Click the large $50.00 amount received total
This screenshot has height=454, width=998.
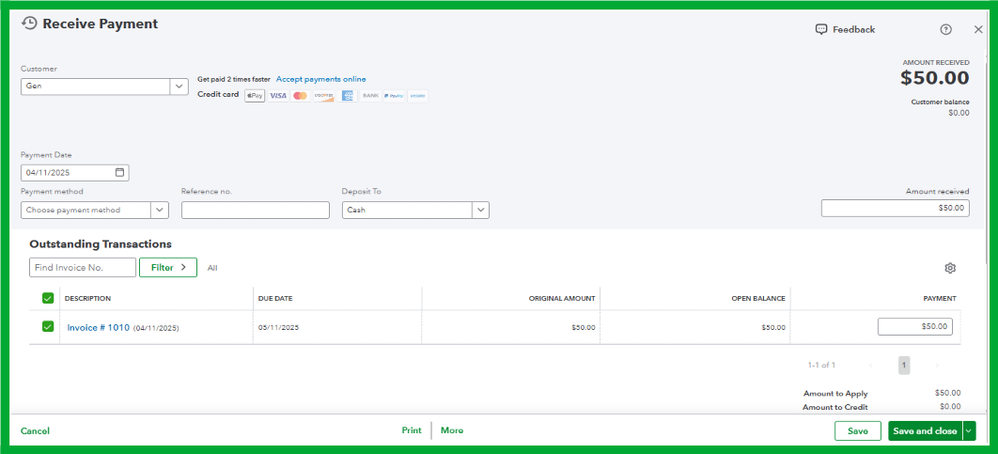click(x=934, y=78)
